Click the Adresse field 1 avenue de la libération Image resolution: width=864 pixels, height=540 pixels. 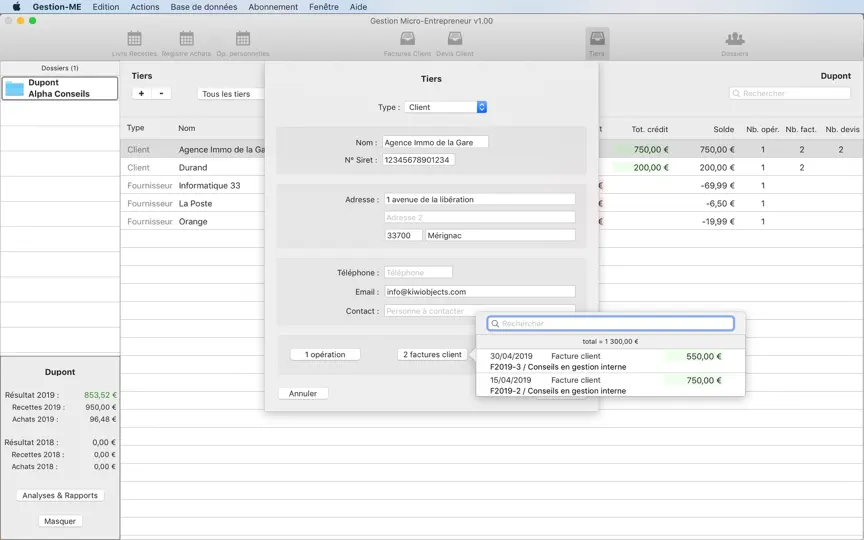pos(480,199)
